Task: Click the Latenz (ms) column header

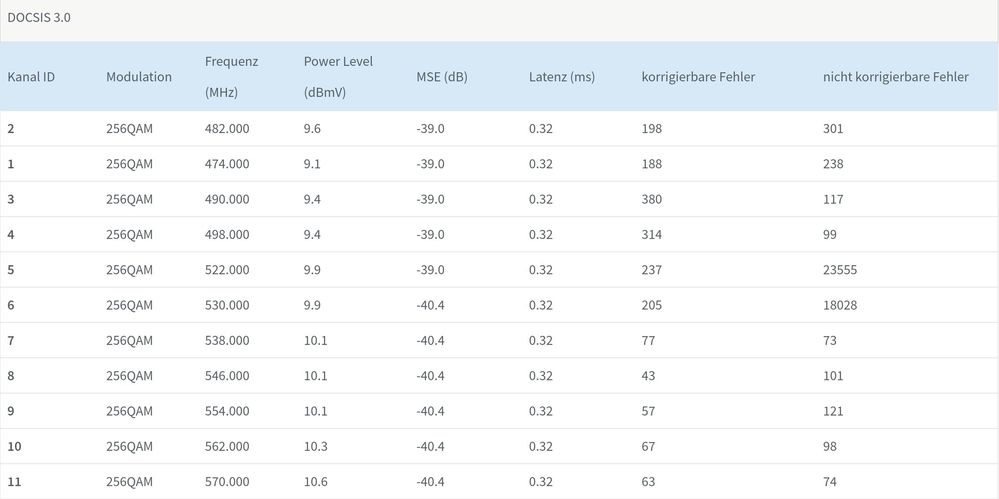Action: pyautogui.click(x=562, y=77)
